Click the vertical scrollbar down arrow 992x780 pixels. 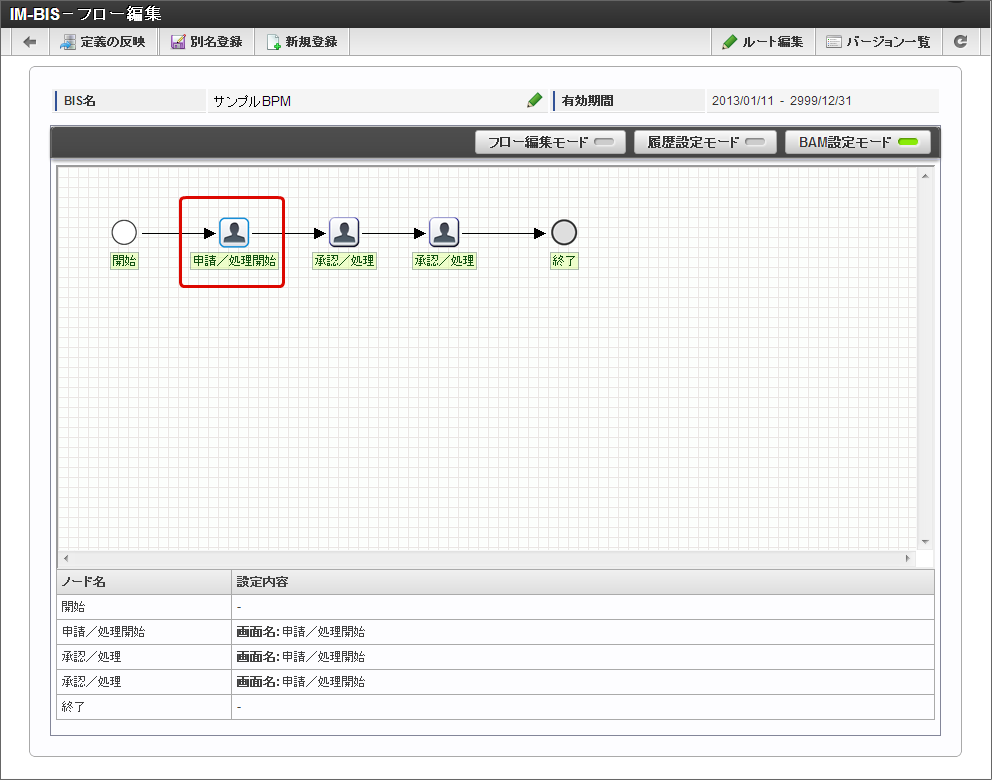pos(925,540)
